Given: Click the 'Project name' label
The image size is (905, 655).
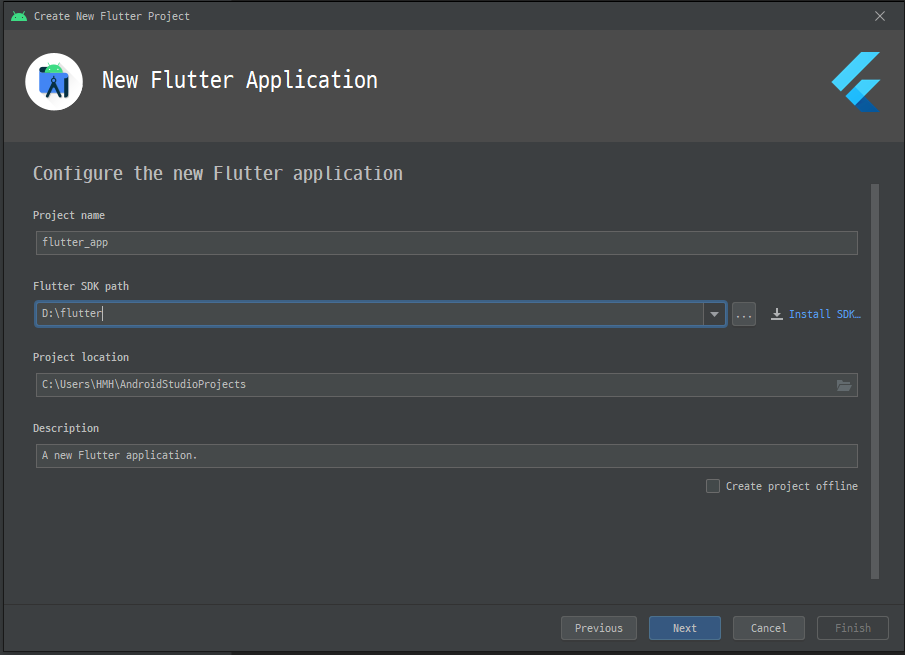Looking at the screenshot, I should [x=69, y=215].
